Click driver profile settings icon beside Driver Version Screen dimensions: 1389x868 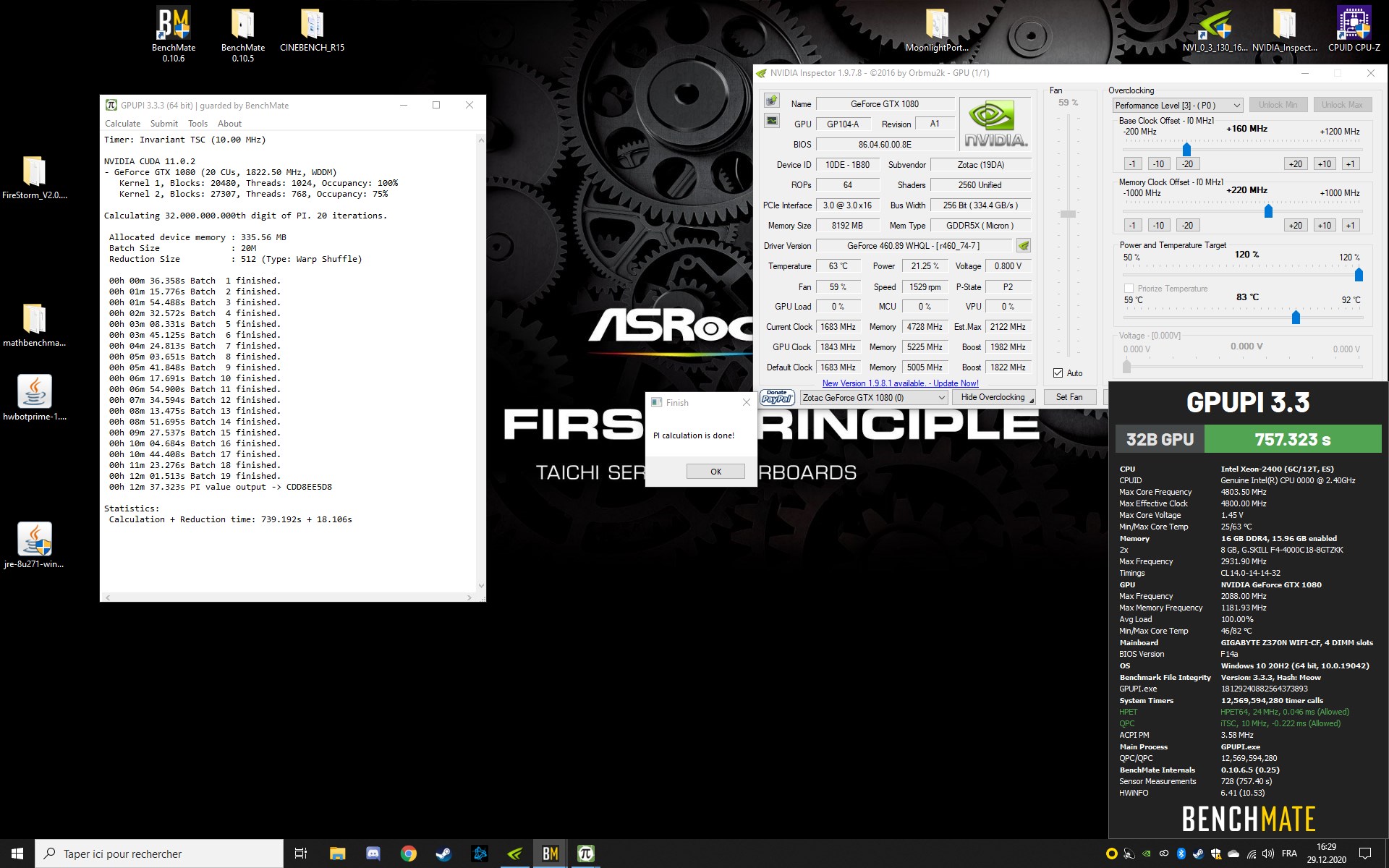point(1023,245)
